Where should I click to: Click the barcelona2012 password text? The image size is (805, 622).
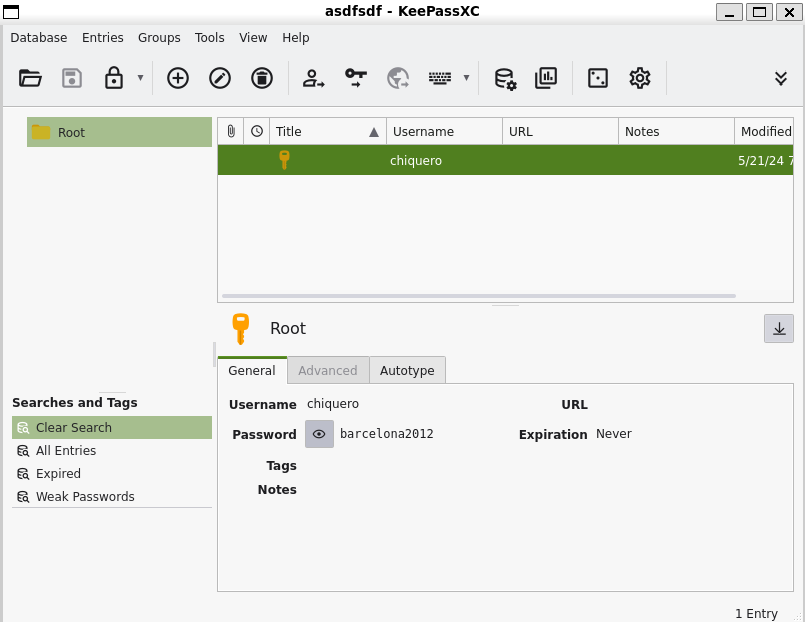387,434
